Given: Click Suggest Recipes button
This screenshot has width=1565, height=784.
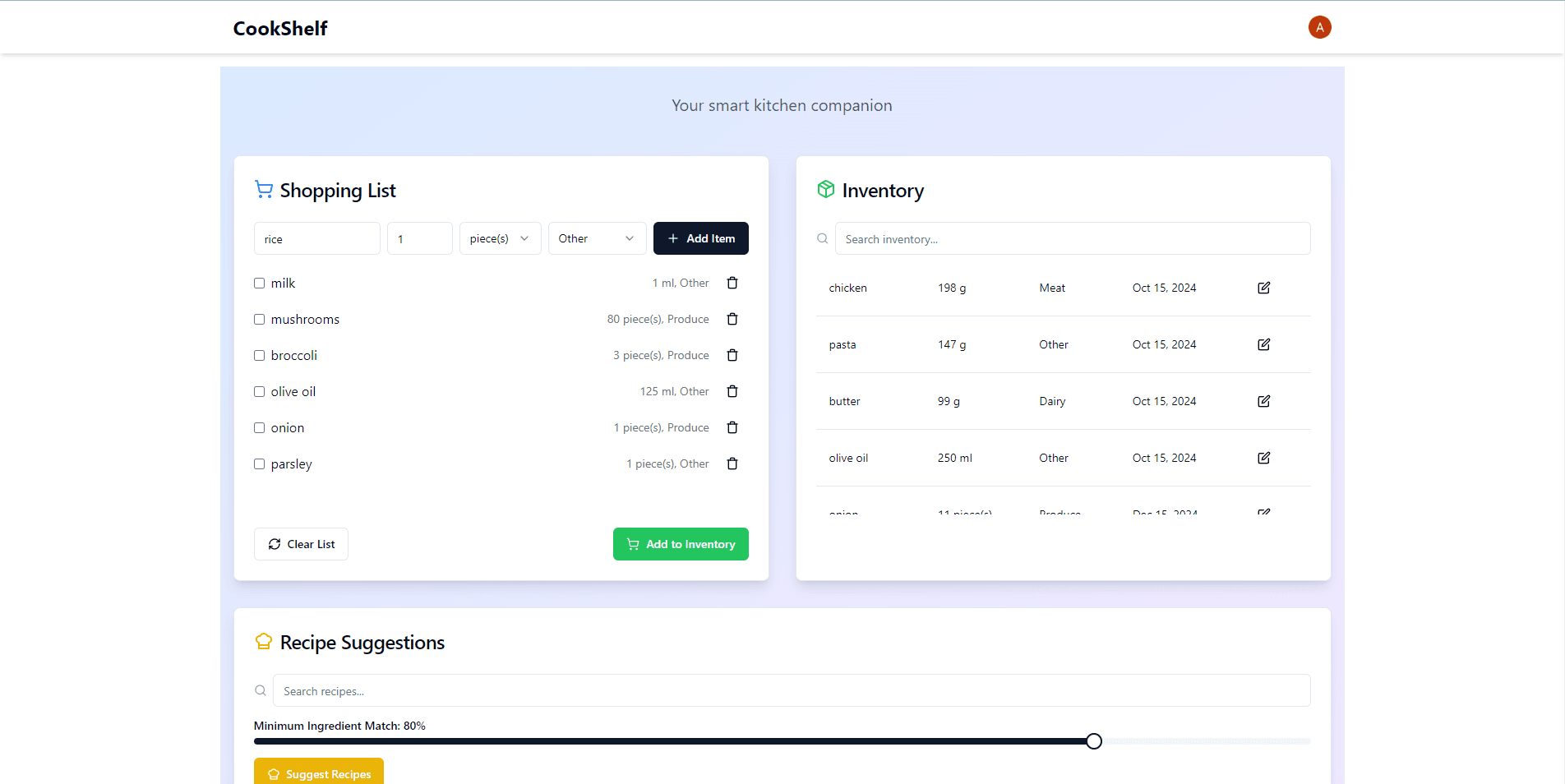Looking at the screenshot, I should (319, 772).
